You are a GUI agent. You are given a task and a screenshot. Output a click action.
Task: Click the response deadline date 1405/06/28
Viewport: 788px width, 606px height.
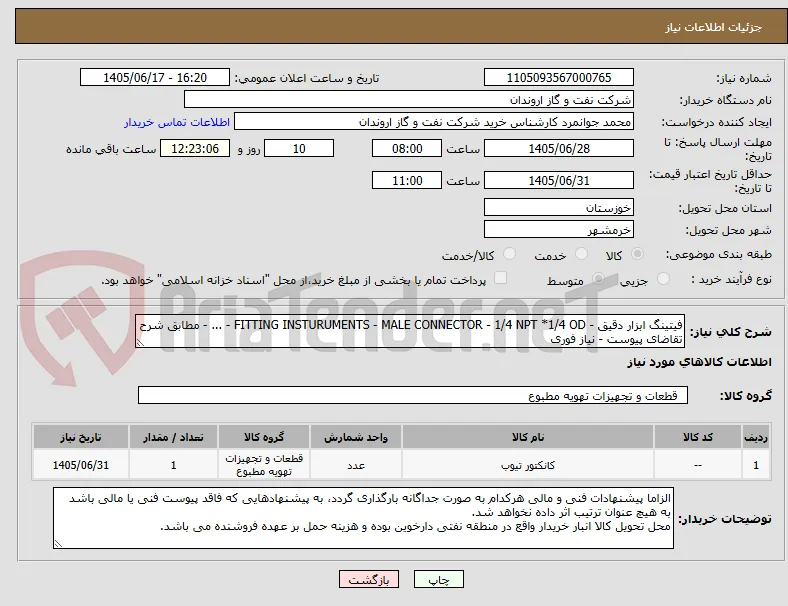[559, 148]
